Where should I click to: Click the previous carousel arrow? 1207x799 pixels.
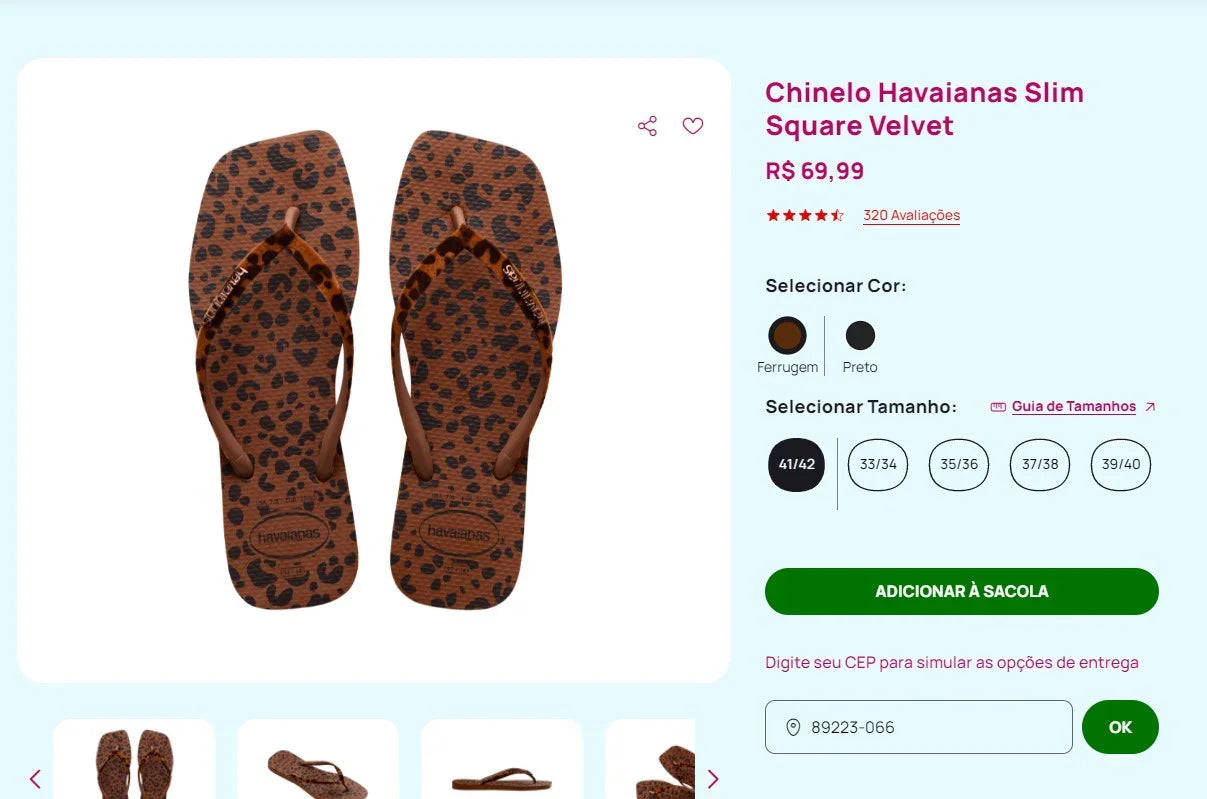point(35,778)
